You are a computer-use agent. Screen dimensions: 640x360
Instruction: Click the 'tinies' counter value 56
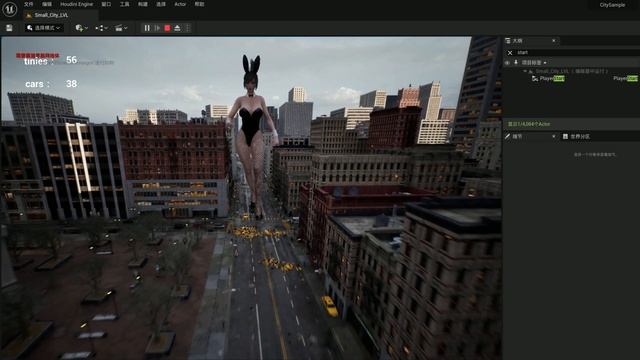point(71,60)
